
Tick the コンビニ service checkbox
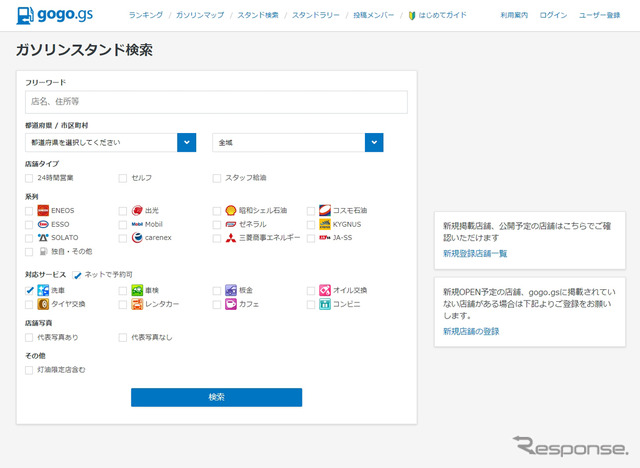(x=311, y=304)
